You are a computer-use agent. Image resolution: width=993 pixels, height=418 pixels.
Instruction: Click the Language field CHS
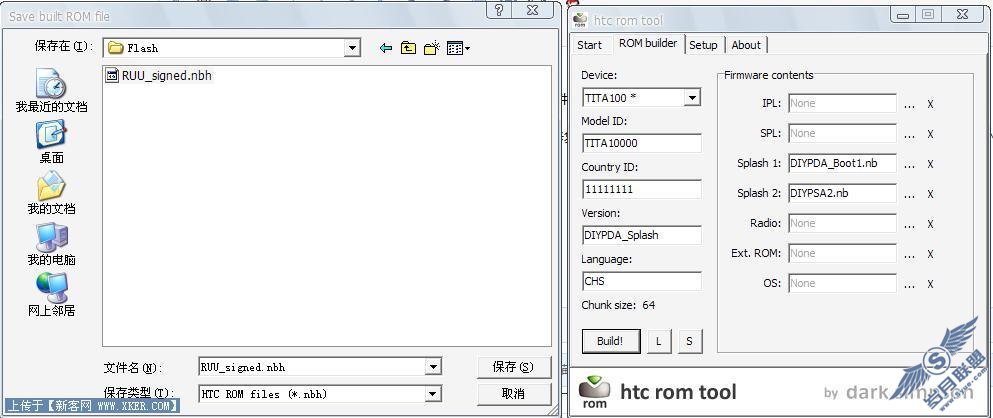tap(642, 281)
